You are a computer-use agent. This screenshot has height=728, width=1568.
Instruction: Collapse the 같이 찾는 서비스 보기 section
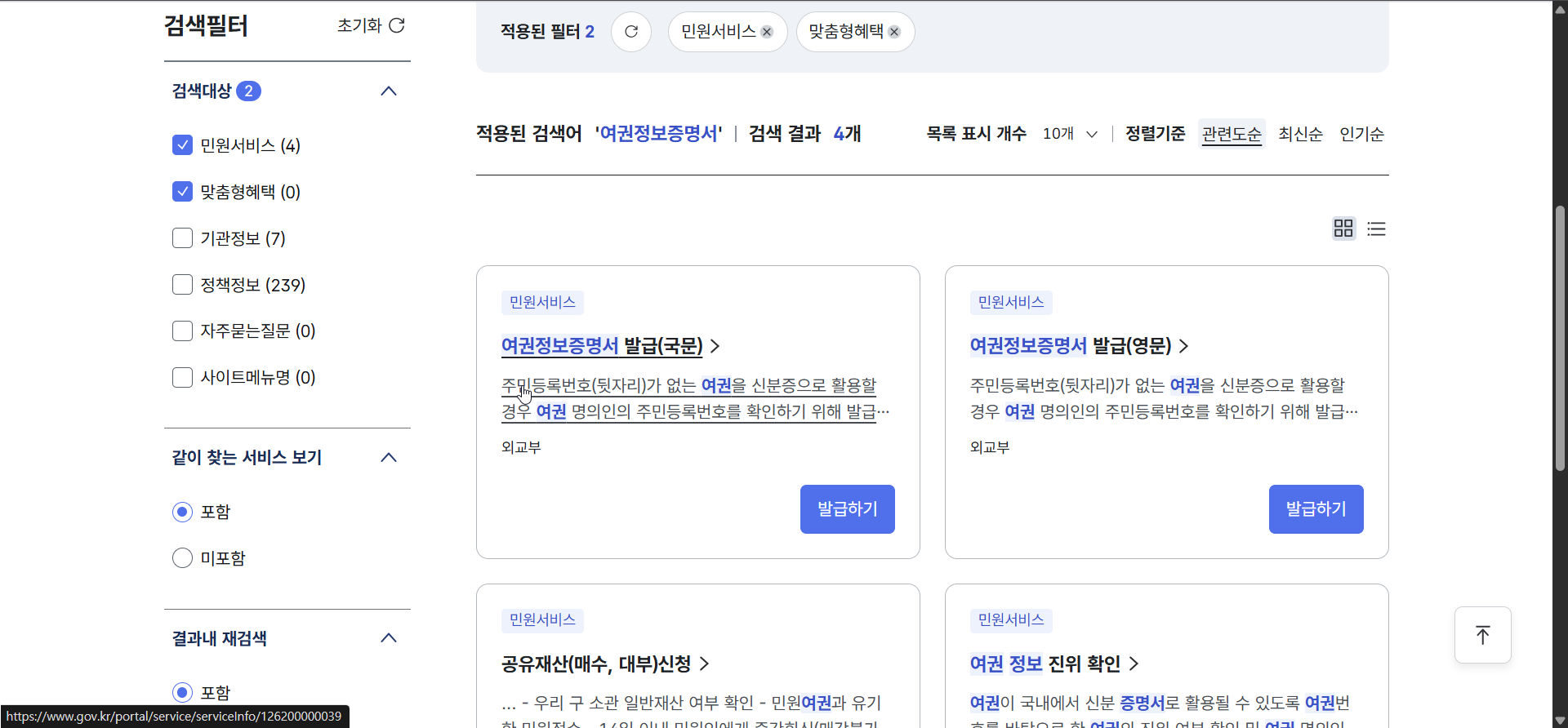pos(389,458)
